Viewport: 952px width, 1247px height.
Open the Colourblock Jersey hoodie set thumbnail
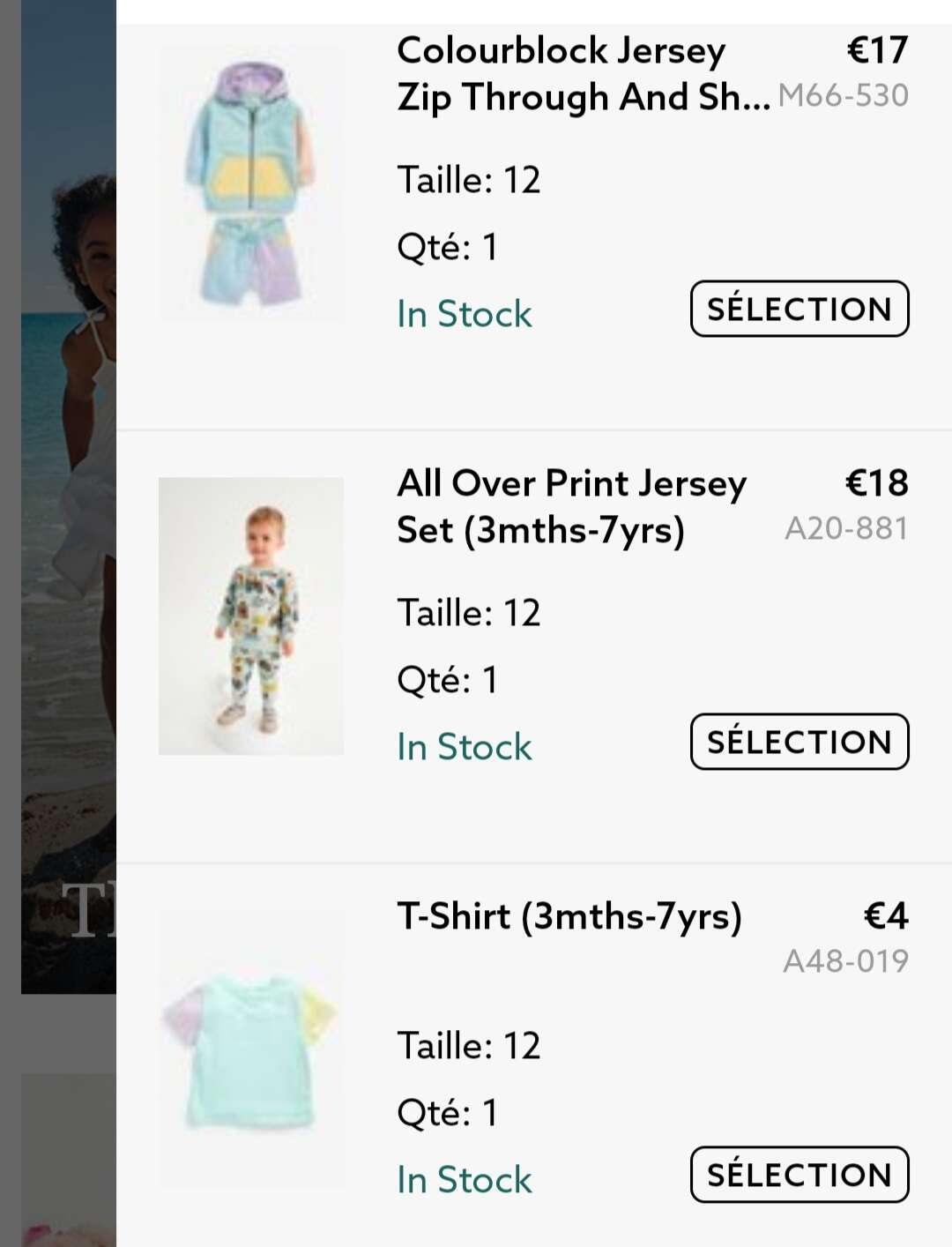click(x=251, y=183)
